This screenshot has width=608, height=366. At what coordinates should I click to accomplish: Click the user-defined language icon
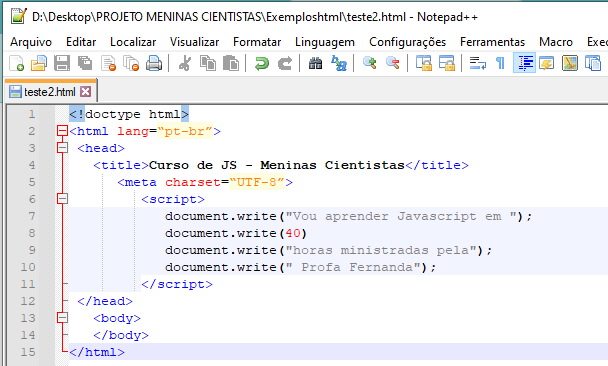tap(547, 63)
